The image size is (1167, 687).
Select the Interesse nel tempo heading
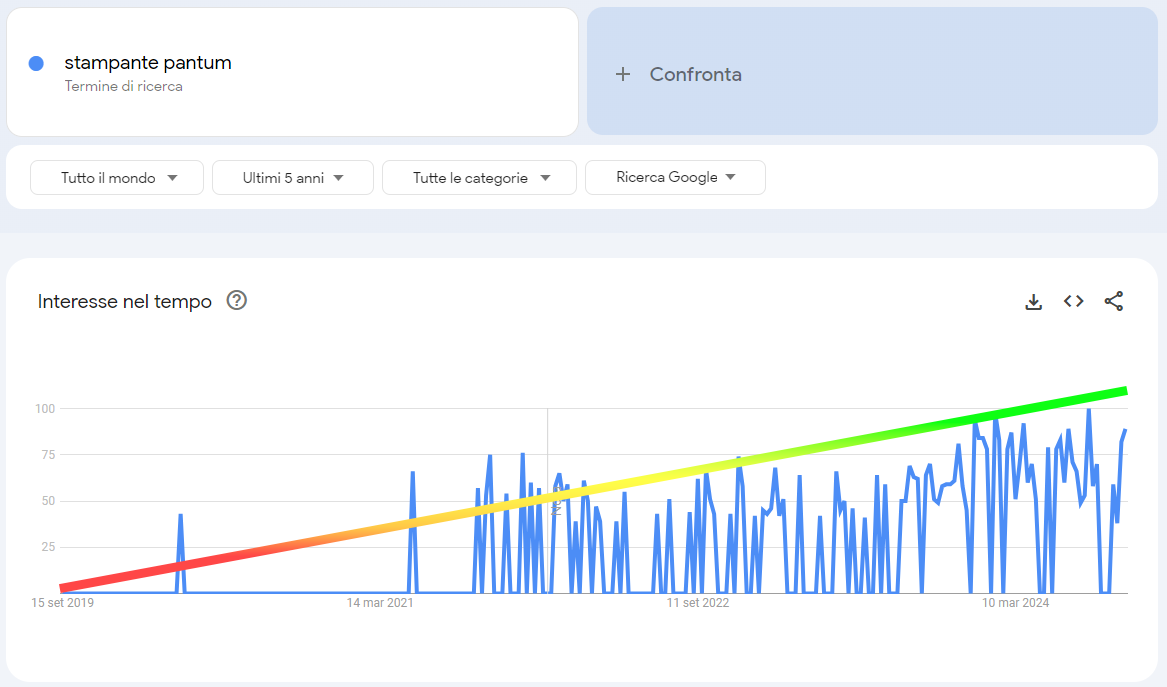[x=125, y=302]
